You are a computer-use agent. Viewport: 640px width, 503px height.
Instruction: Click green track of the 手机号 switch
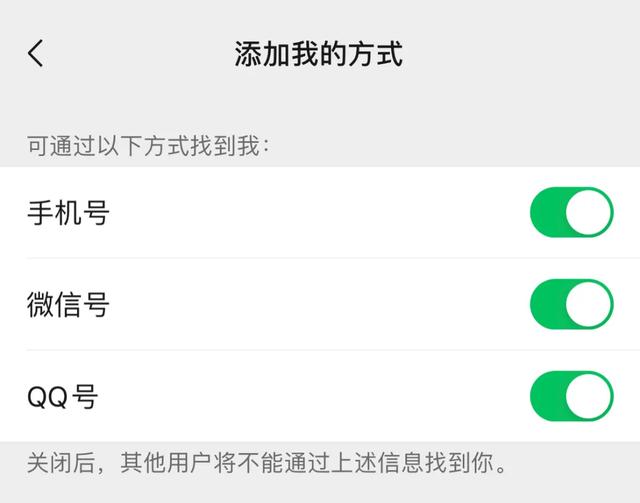click(x=547, y=212)
